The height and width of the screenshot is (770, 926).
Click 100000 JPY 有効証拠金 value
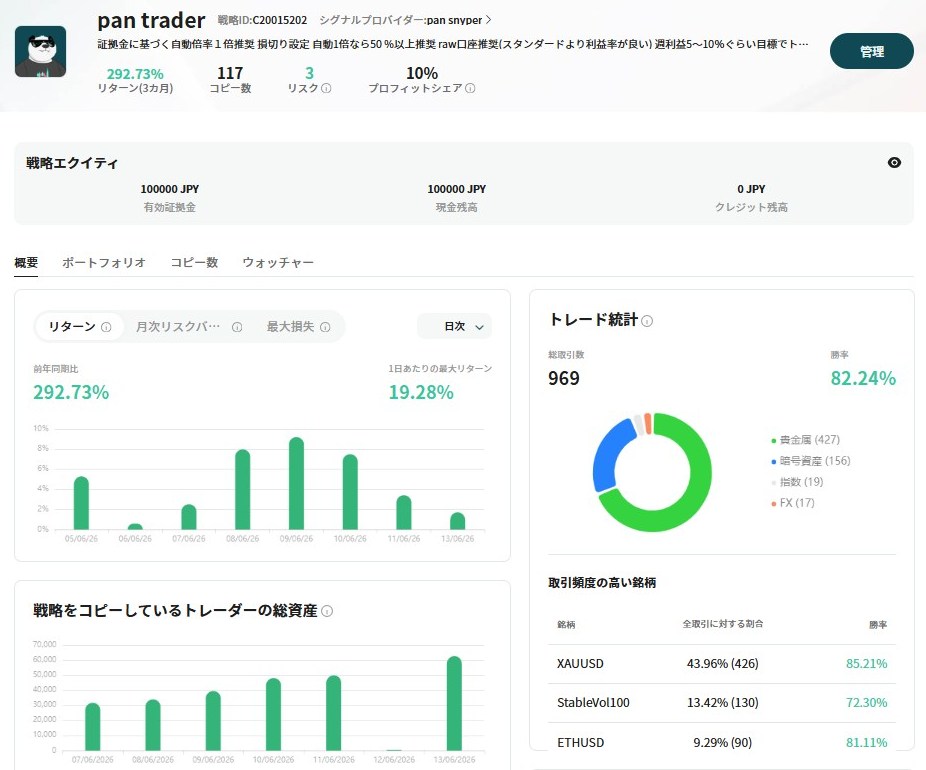[x=169, y=189]
